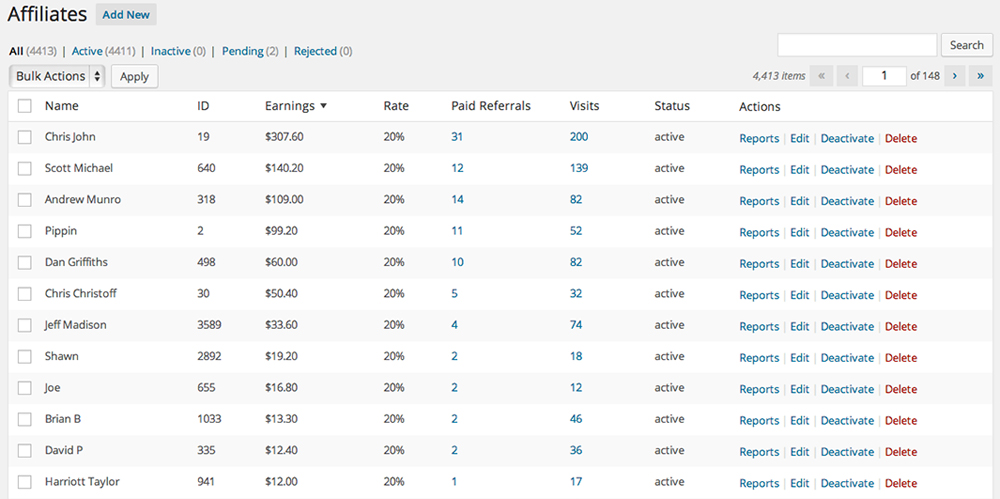Open Reports for Scott Michael
The width and height of the screenshot is (1000, 499).
(759, 170)
